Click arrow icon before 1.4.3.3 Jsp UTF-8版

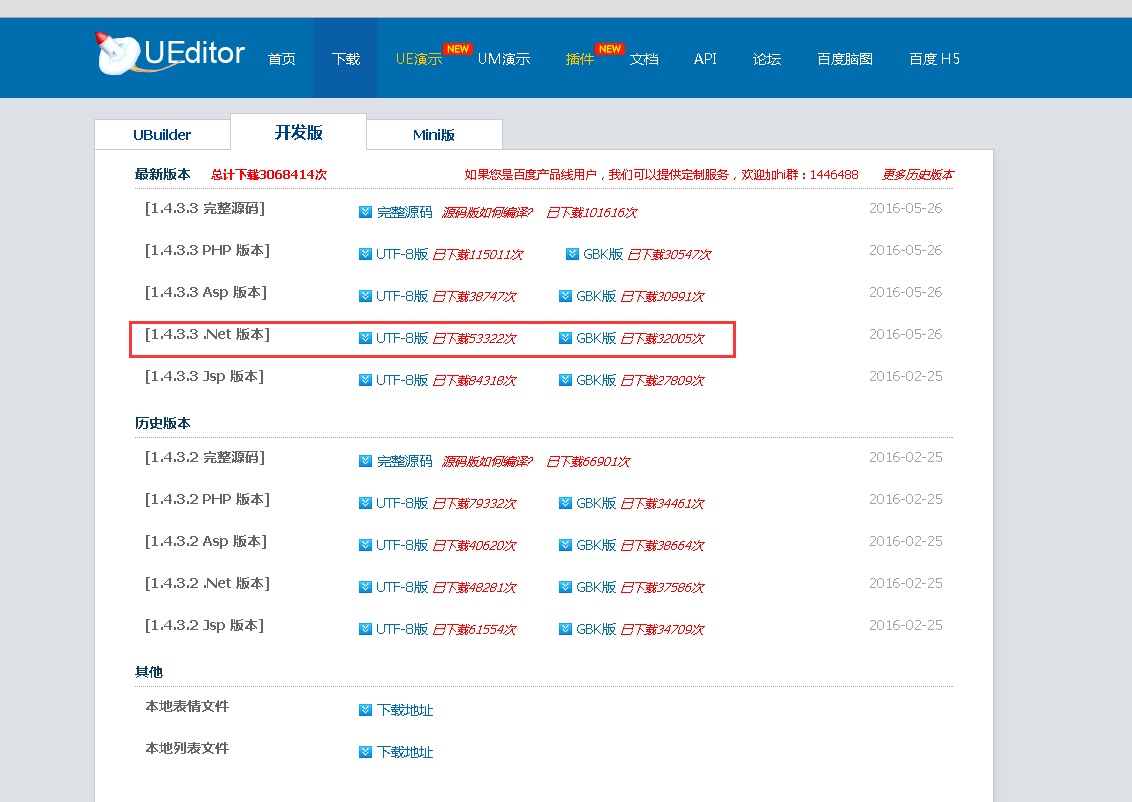[x=365, y=380]
